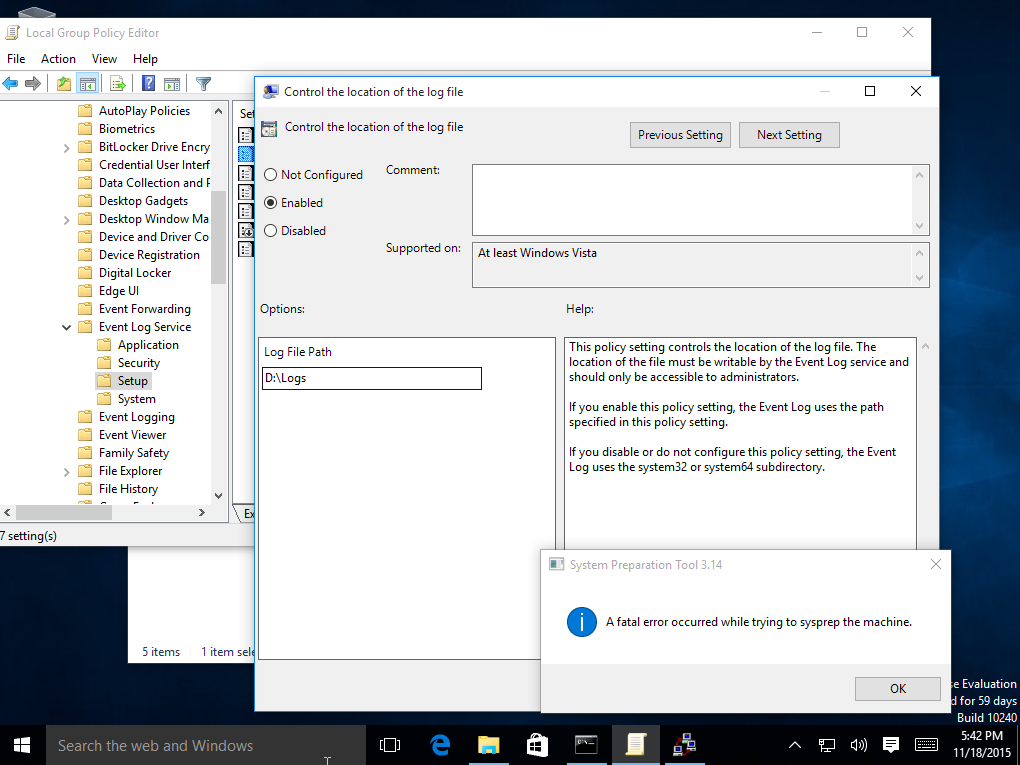
Task: Select the Setup tree item
Action: [133, 381]
